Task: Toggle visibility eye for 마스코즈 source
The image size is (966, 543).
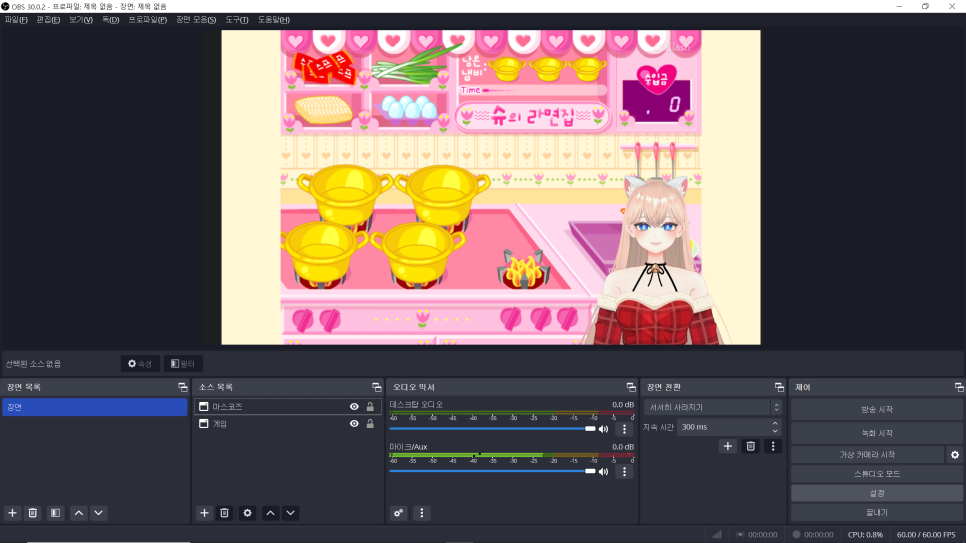Action: click(354, 407)
